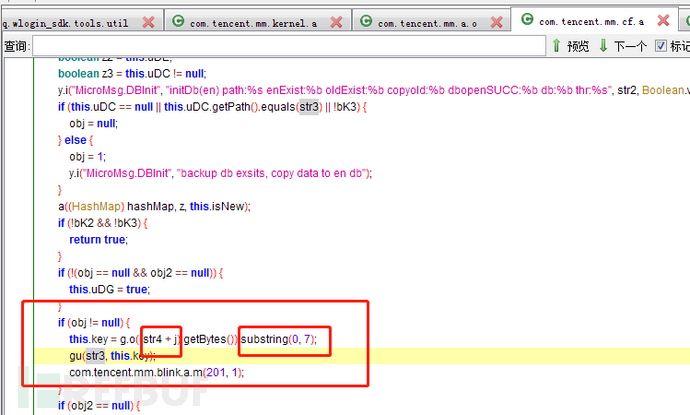This screenshot has height=415, width=690.
Task: Open the com.tencent.mm.kernel.a tab
Action: [253, 23]
